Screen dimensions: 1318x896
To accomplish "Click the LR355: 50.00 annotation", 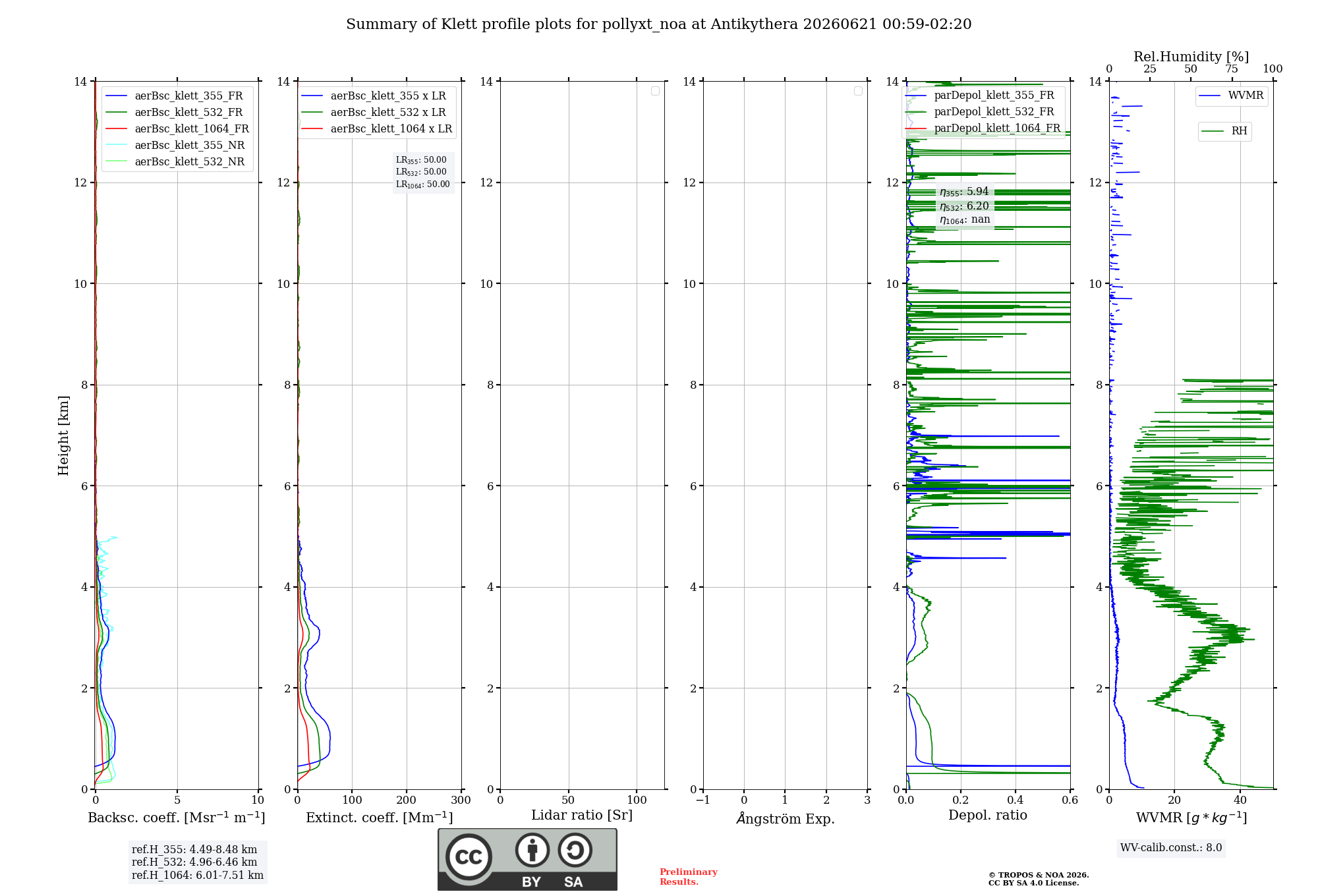I will coord(421,160).
